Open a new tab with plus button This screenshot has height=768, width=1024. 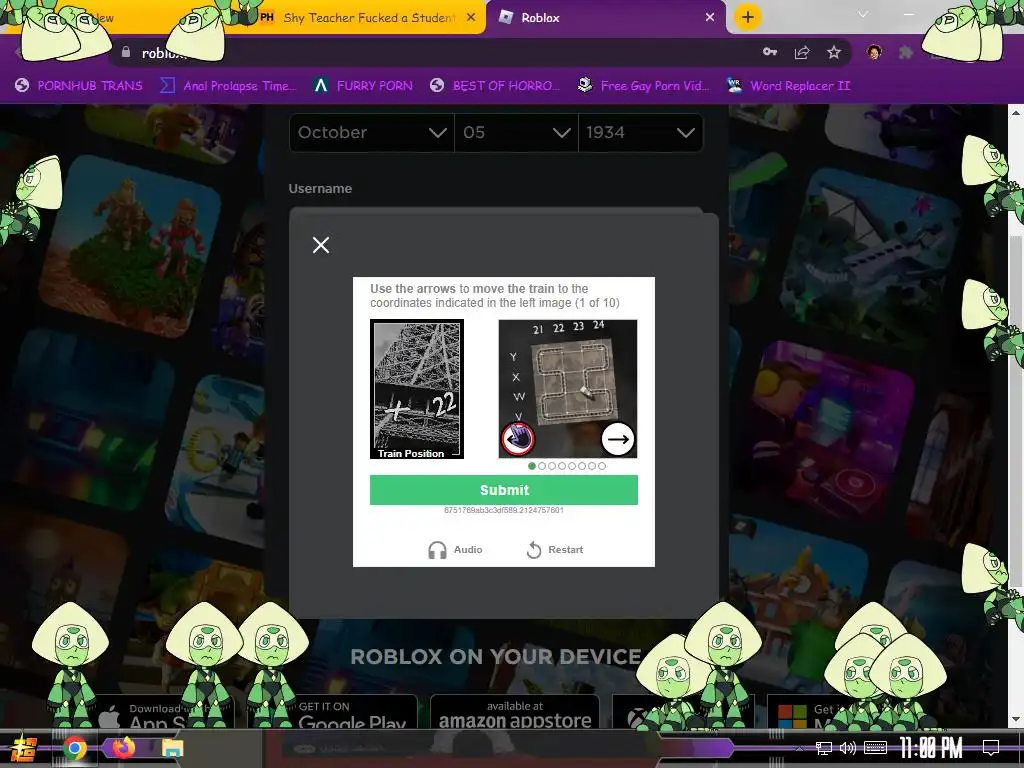[x=748, y=17]
